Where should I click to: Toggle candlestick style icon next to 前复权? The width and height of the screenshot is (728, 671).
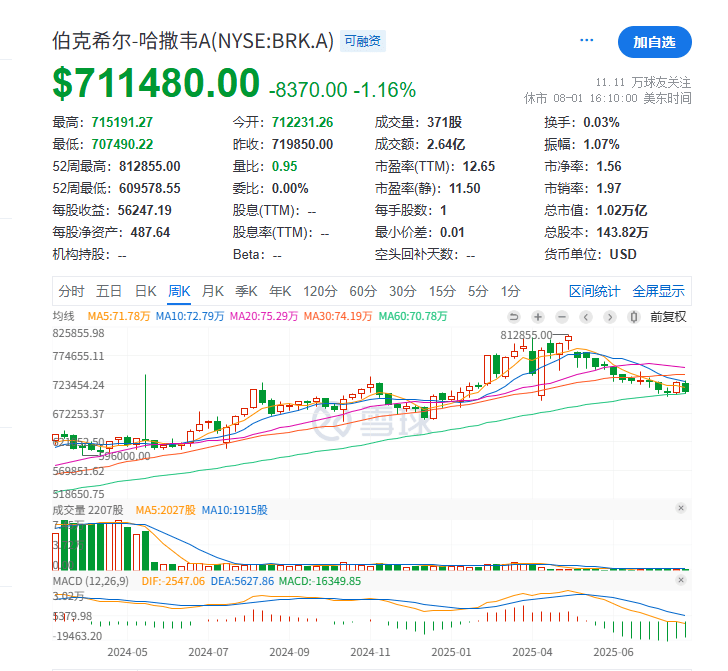pos(634,317)
